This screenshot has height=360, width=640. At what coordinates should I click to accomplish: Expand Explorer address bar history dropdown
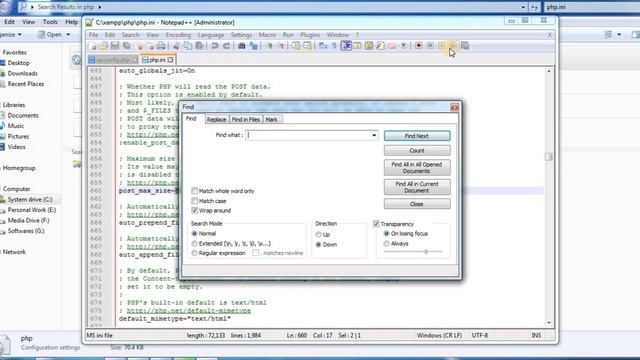(523, 7)
